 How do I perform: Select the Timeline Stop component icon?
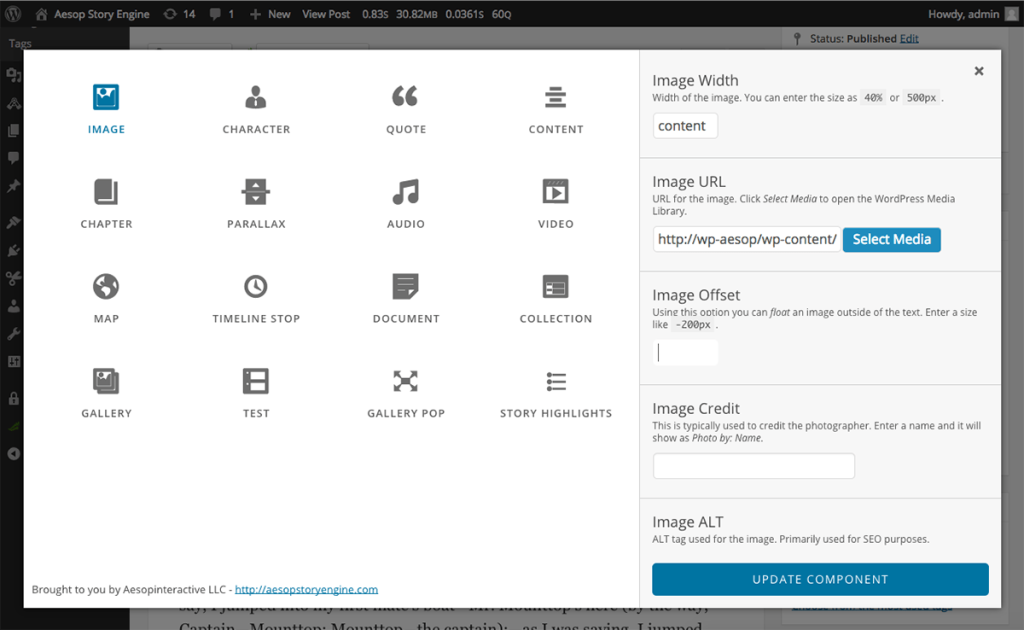click(256, 287)
